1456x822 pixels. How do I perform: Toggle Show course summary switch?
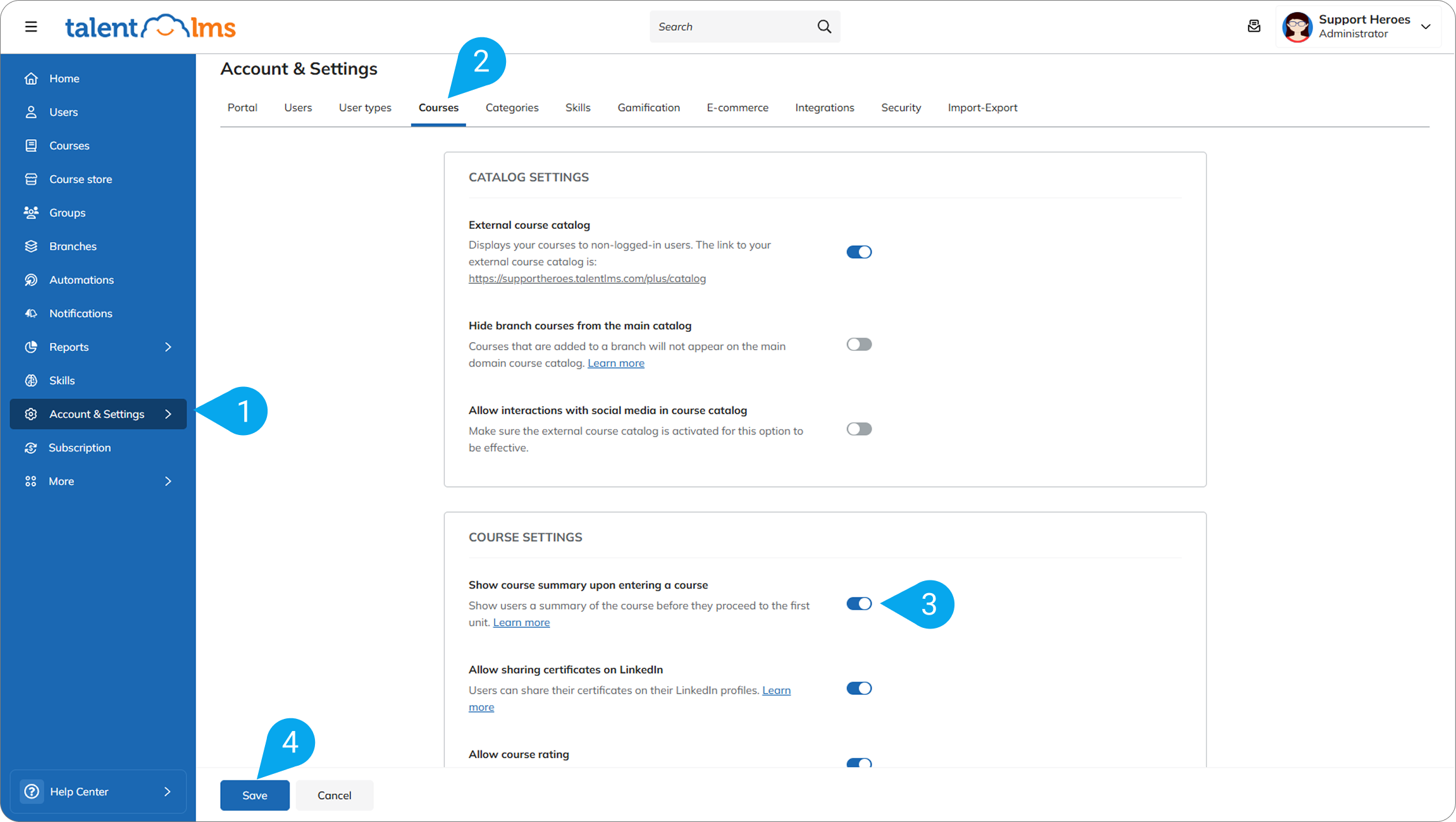(859, 603)
